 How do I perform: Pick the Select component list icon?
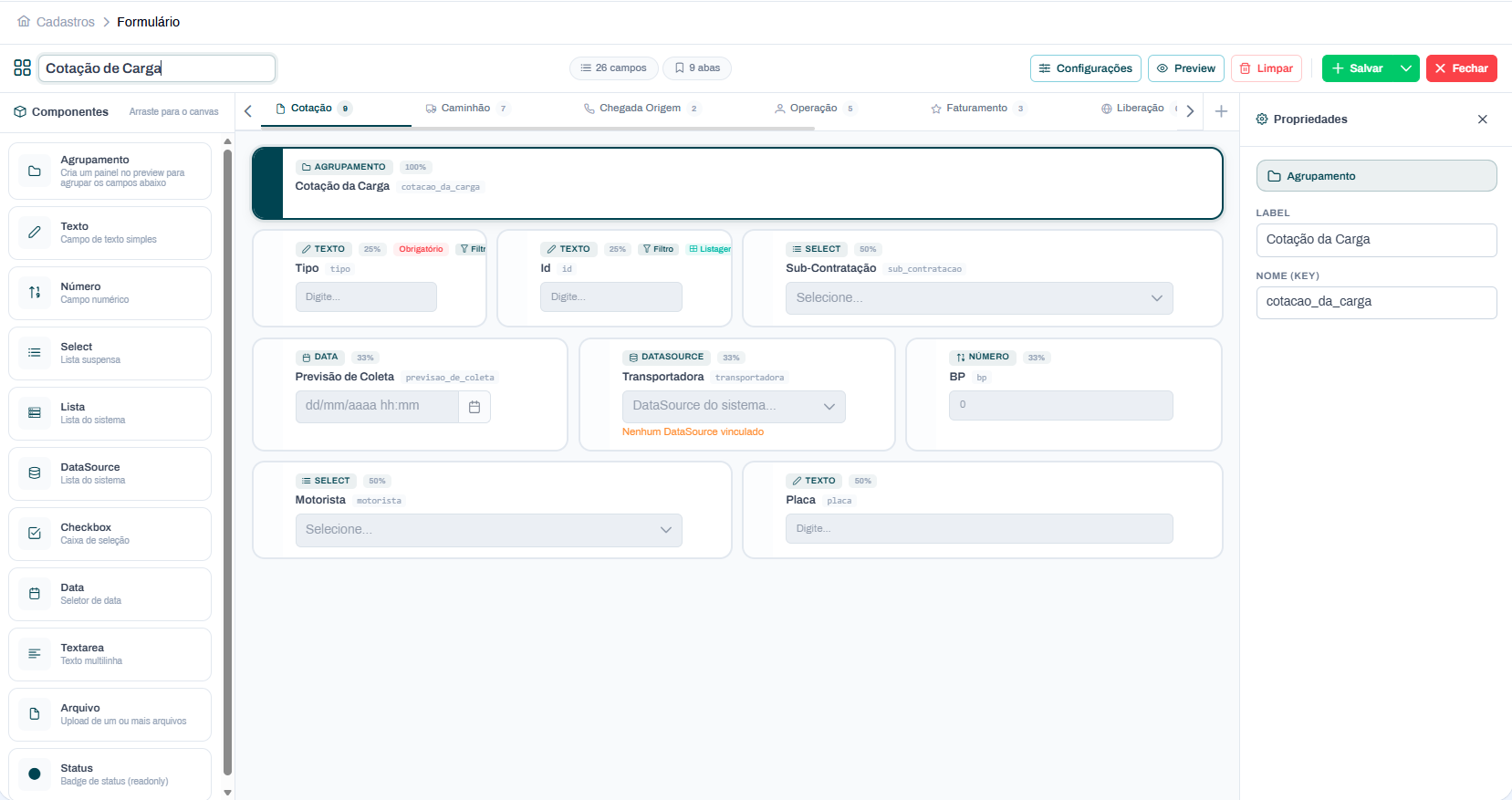tap(35, 353)
